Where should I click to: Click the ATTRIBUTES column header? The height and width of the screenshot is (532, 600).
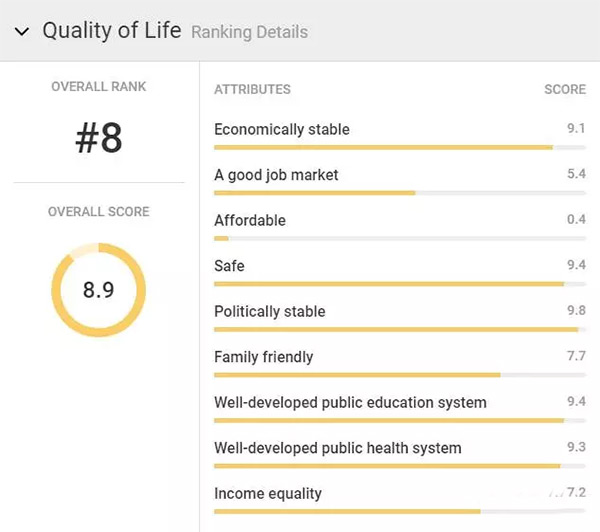pos(252,89)
